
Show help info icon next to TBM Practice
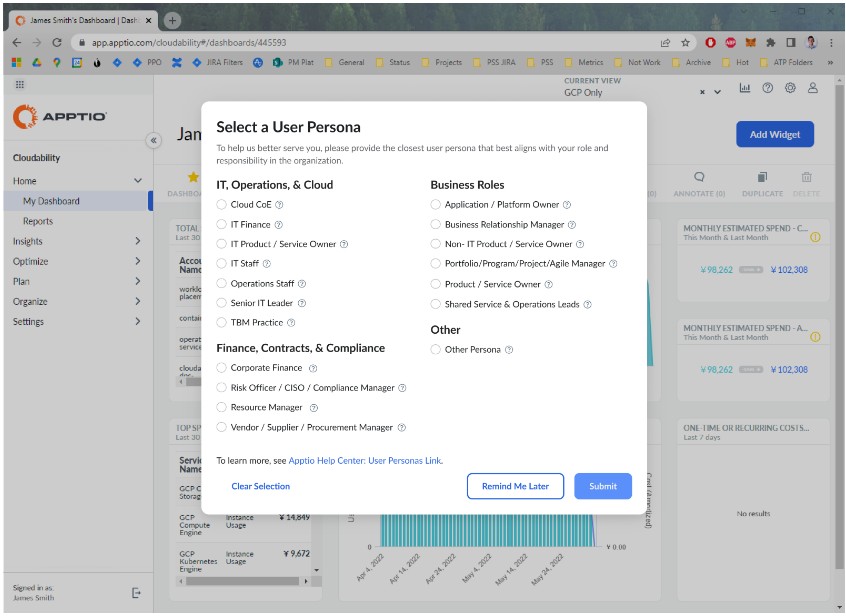click(291, 323)
